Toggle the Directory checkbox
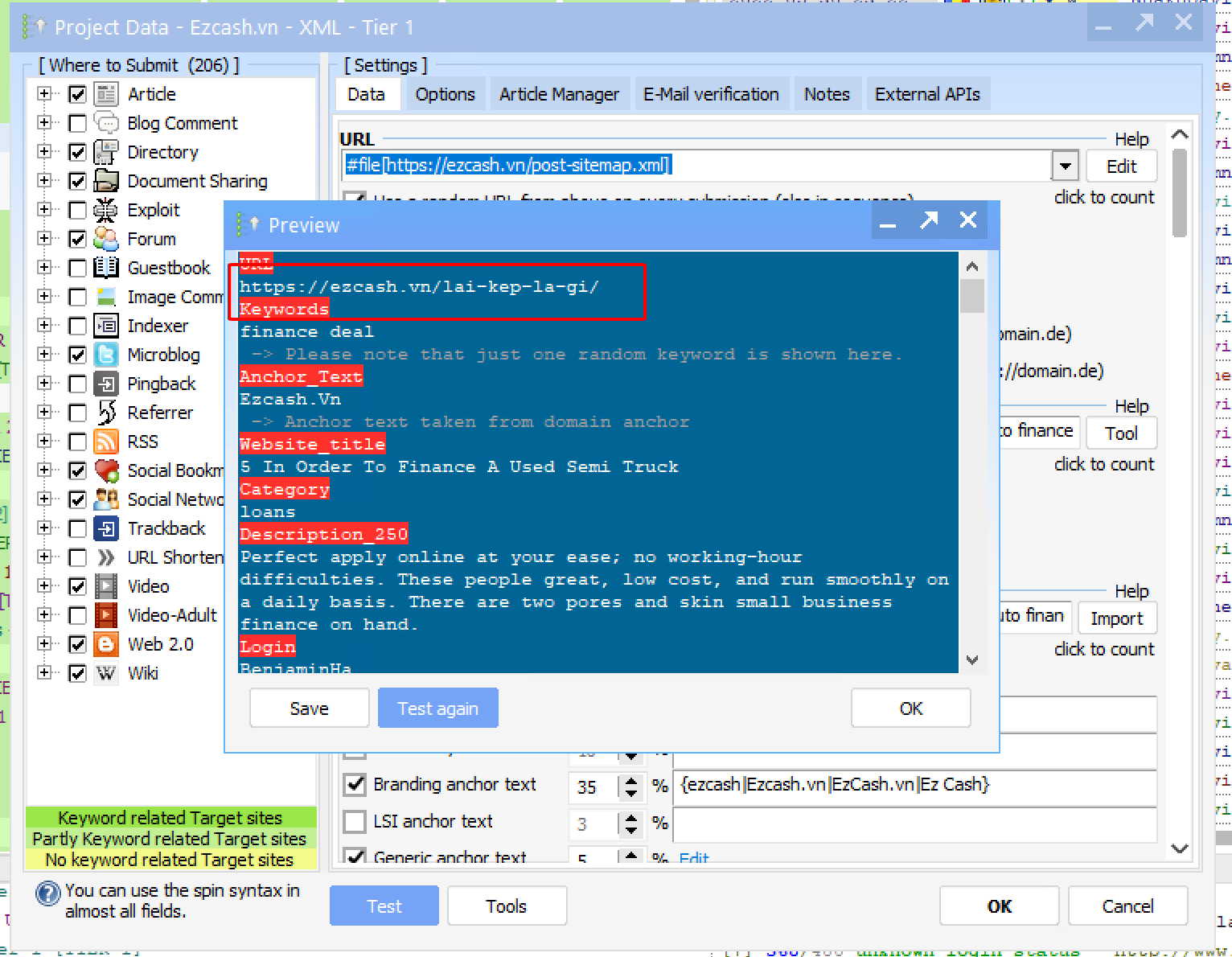Viewport: 1232px width, 957px height. [77, 152]
